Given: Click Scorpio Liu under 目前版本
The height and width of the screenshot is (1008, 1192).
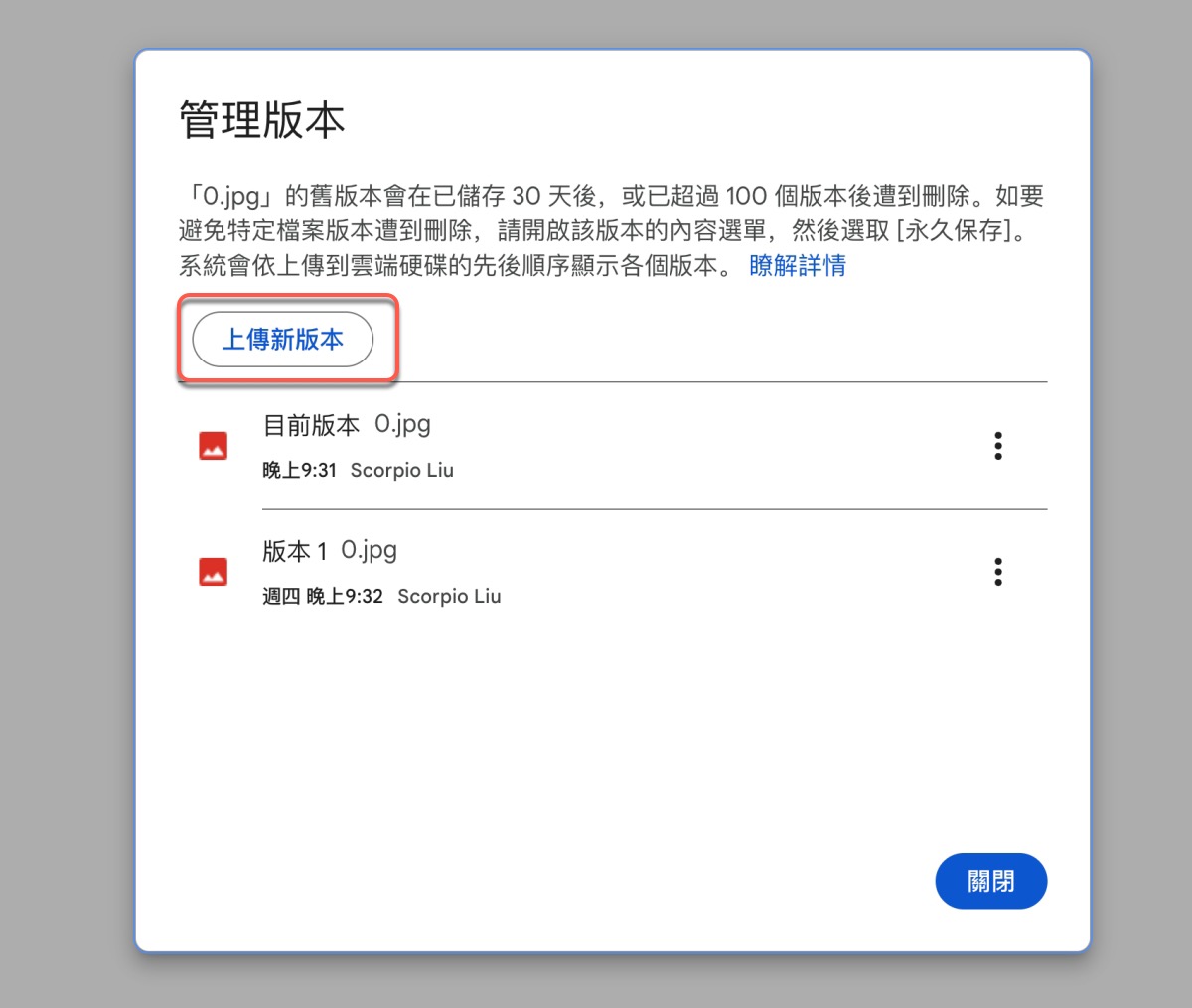Looking at the screenshot, I should [402, 471].
